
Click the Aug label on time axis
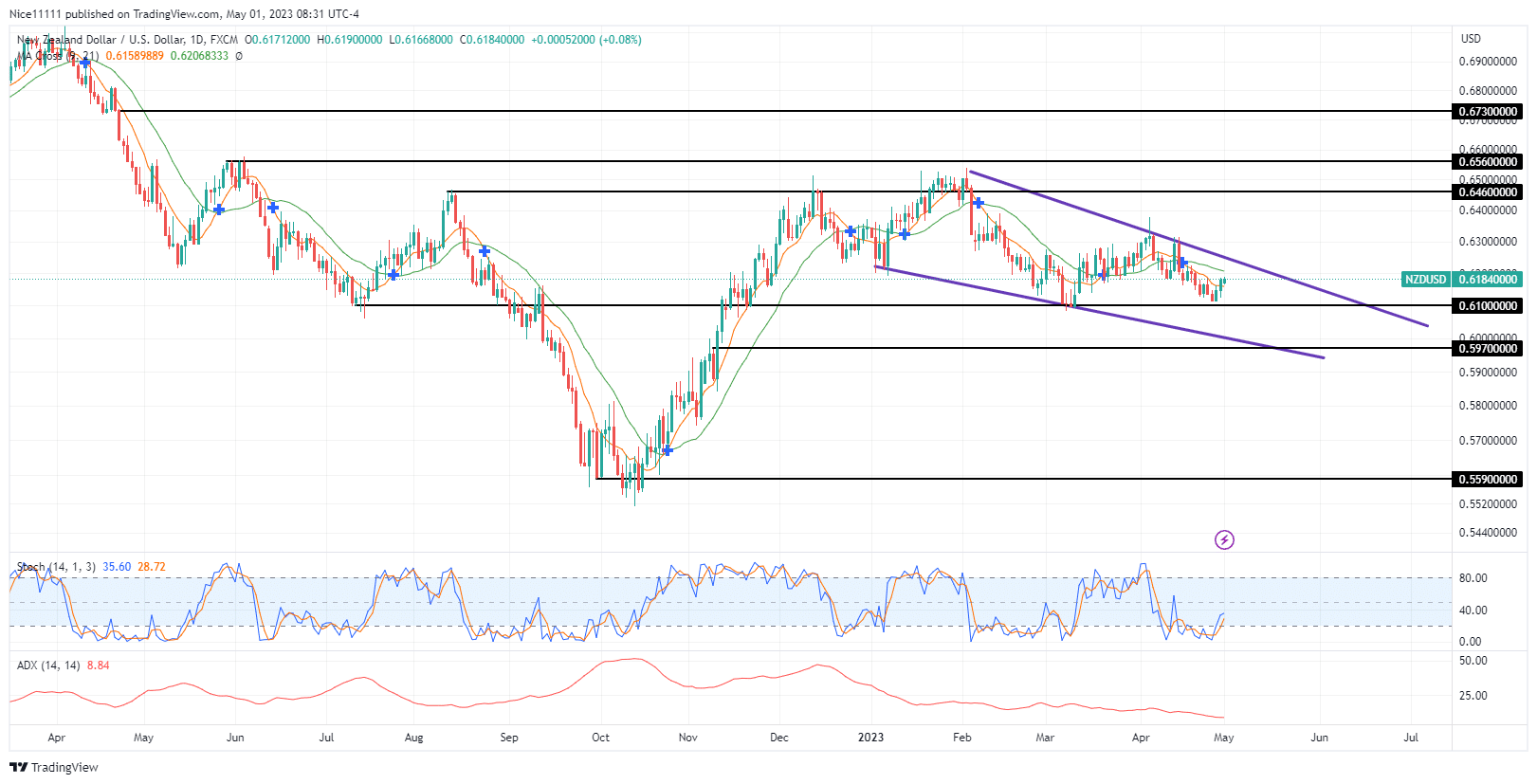pos(413,738)
